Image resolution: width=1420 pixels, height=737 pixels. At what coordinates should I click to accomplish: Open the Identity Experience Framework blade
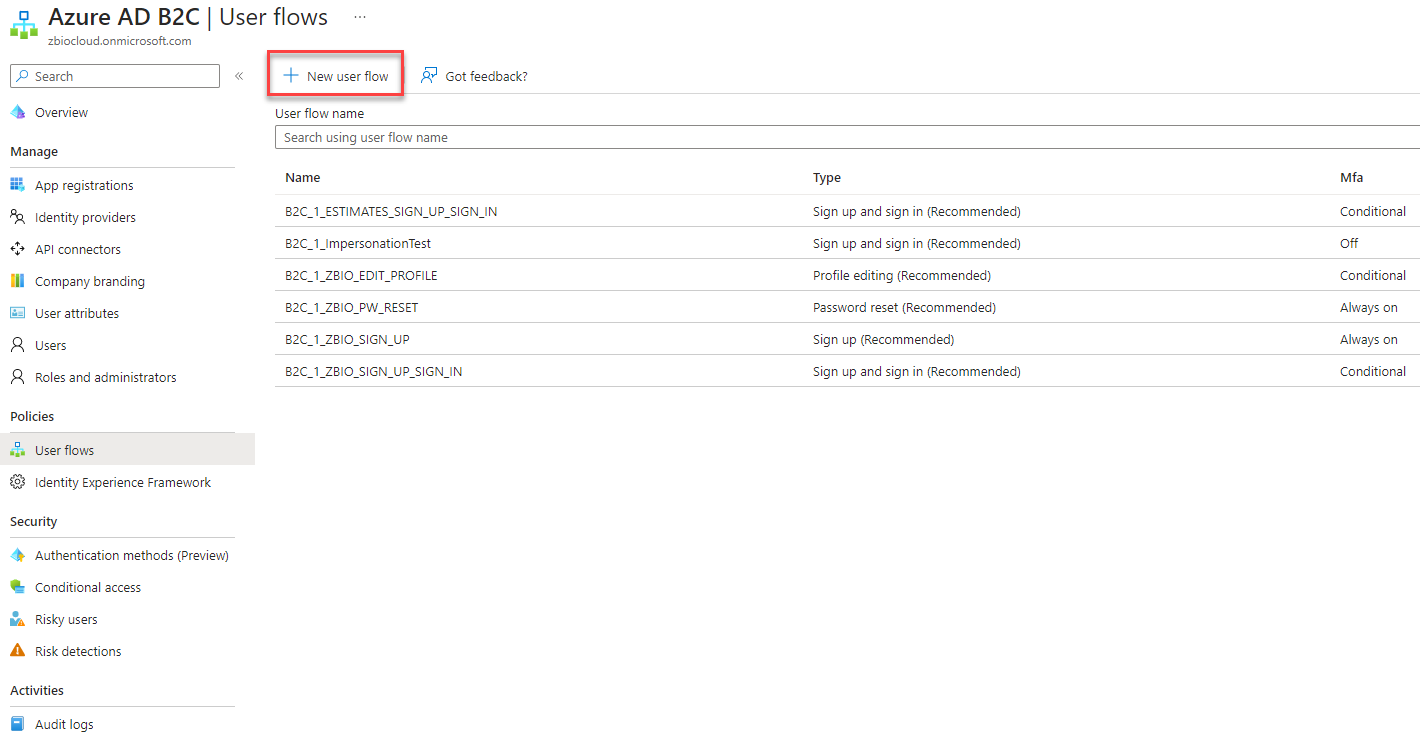pyautogui.click(x=122, y=482)
